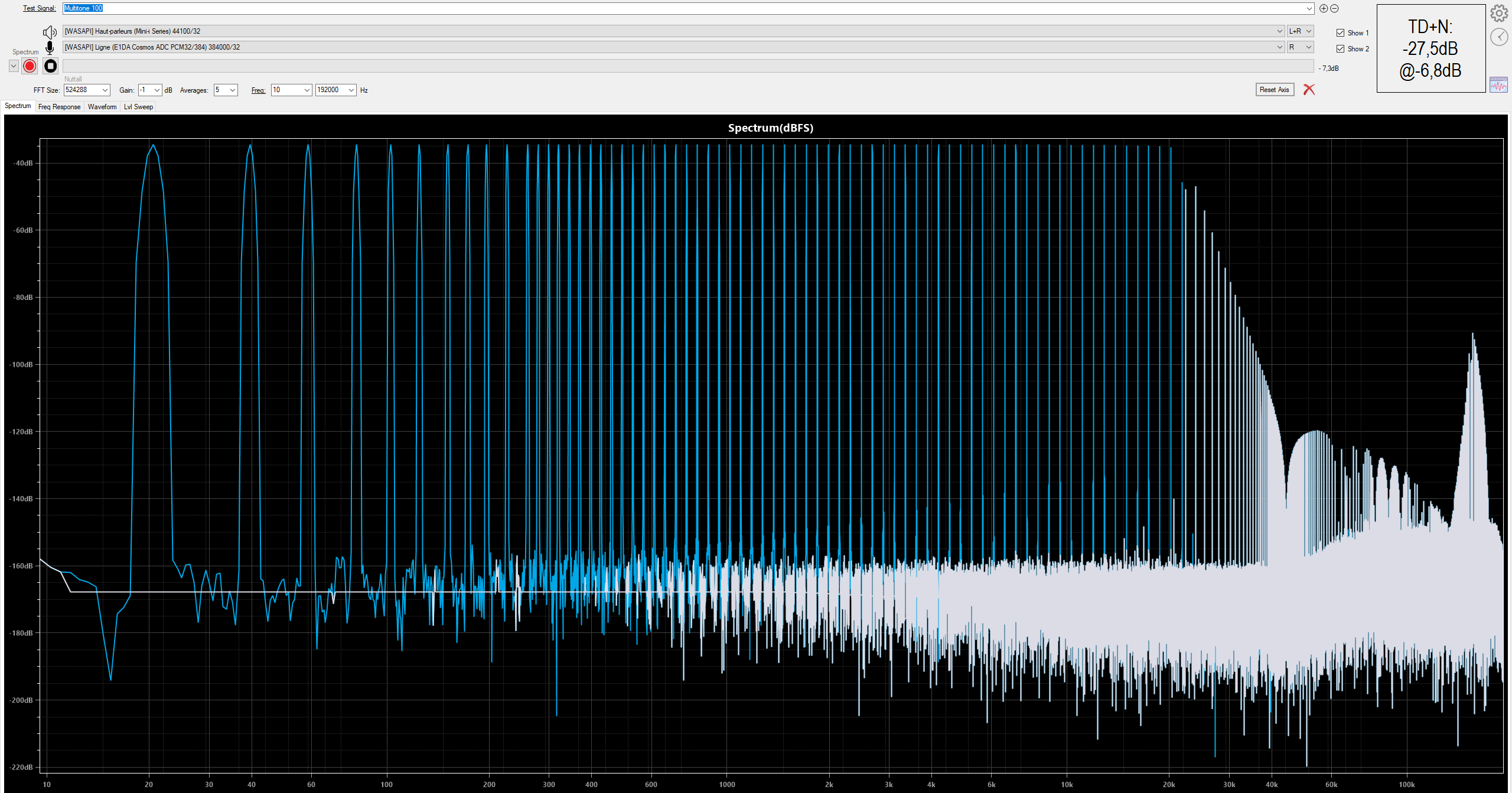The height and width of the screenshot is (793, 1512).
Task: Open the Haut-parleurs output device dropdown
Action: [1279, 31]
